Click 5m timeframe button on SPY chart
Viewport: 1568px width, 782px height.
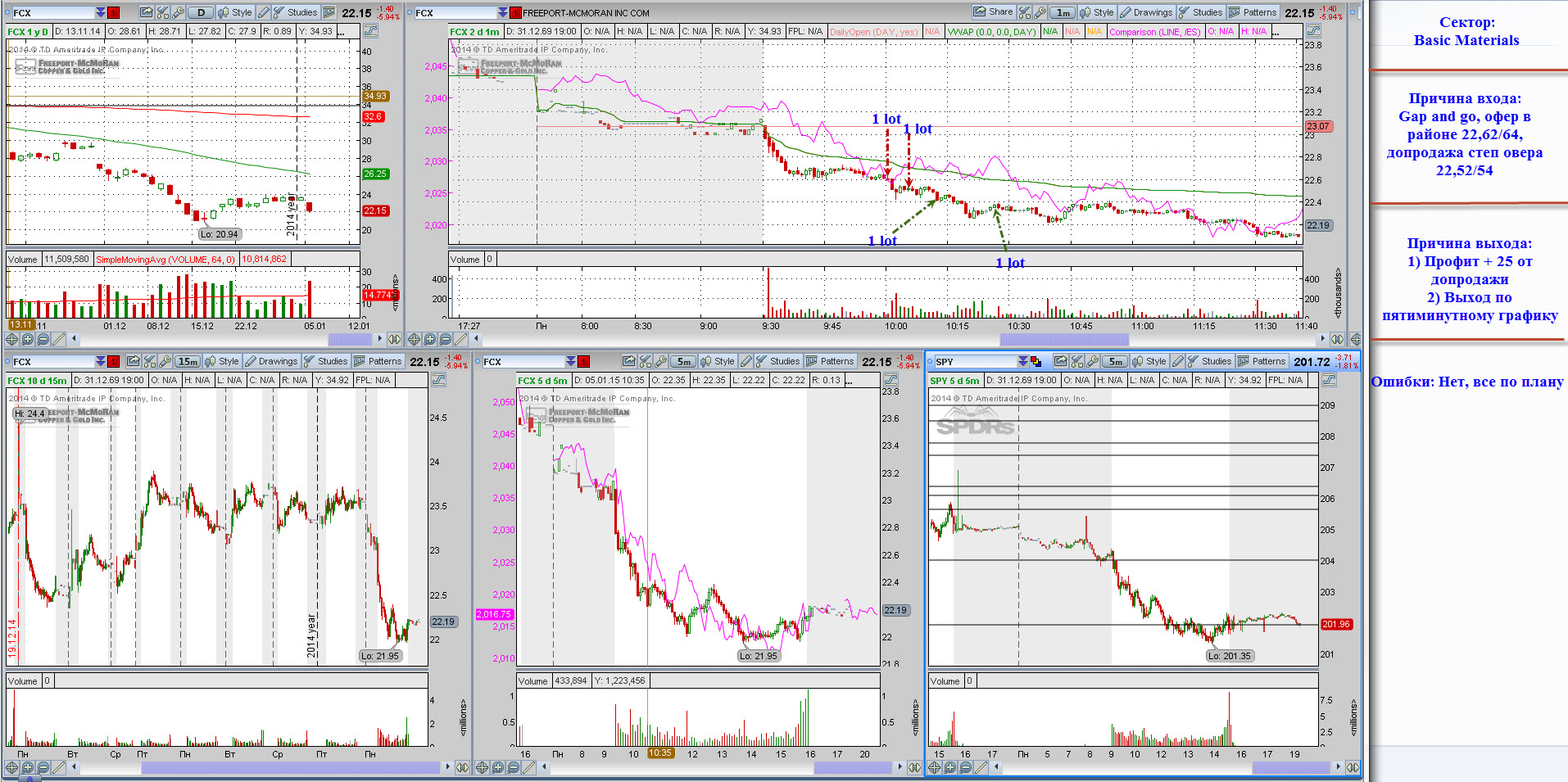point(1115,361)
